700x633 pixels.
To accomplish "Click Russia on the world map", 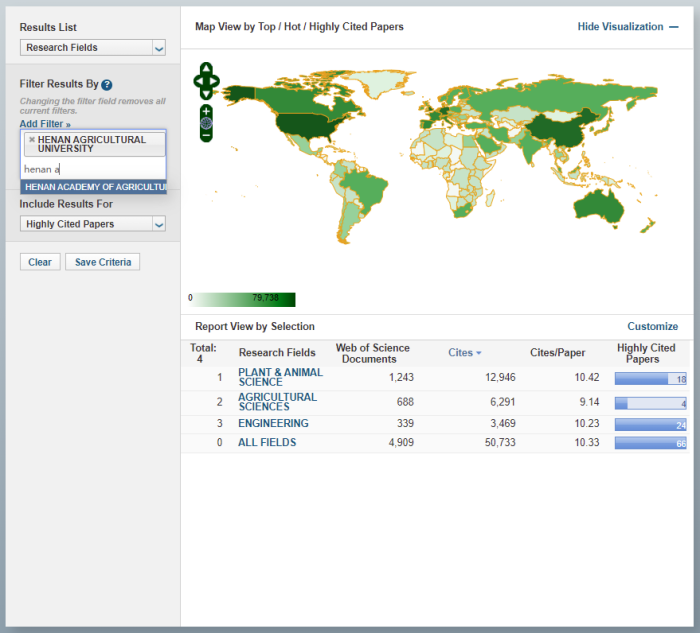I will [558, 96].
